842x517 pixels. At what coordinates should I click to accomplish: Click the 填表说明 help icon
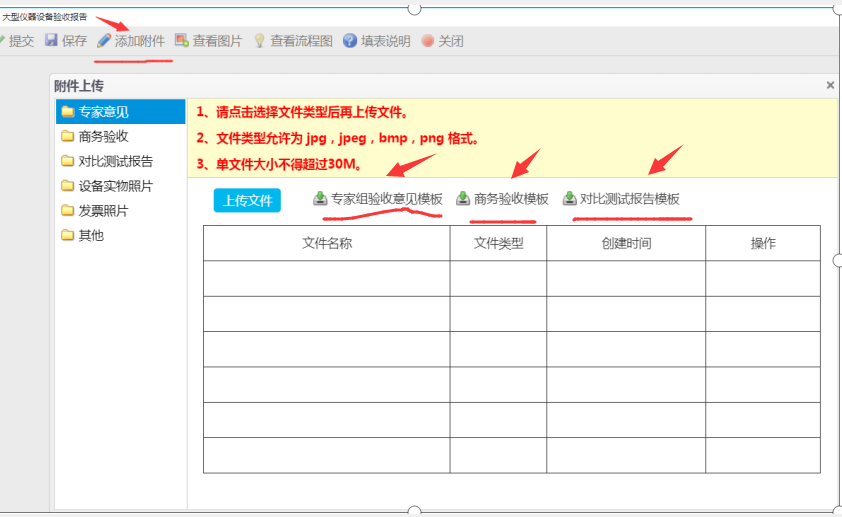(x=350, y=41)
